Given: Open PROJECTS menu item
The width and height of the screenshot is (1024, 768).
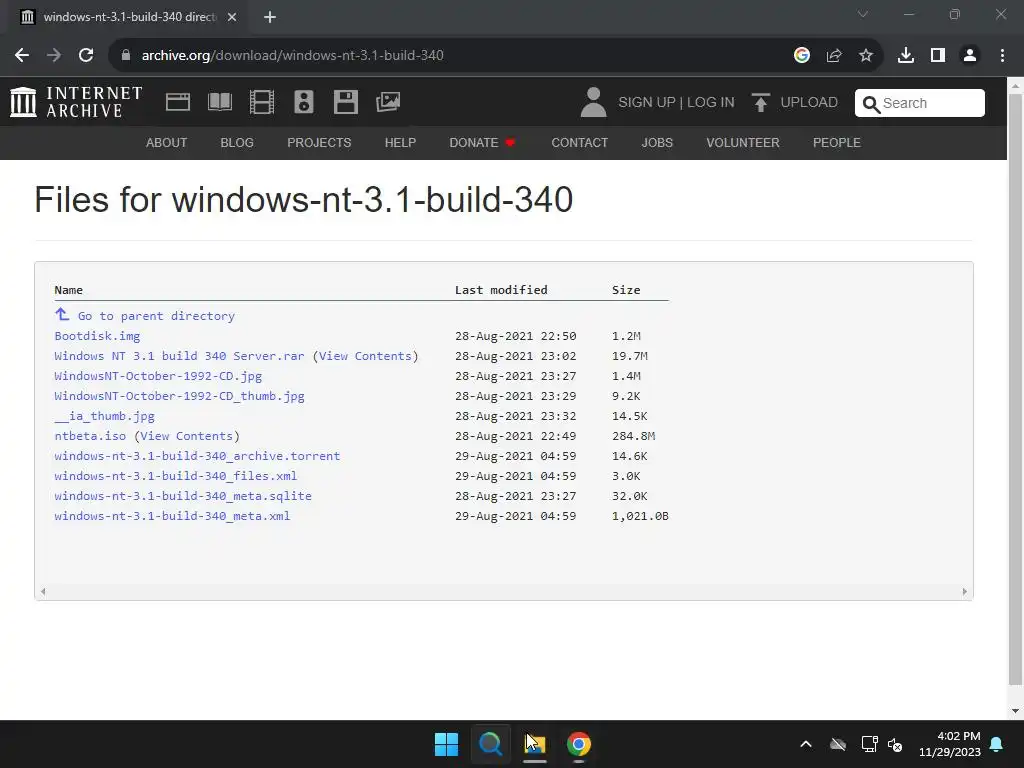Looking at the screenshot, I should (x=319, y=142).
